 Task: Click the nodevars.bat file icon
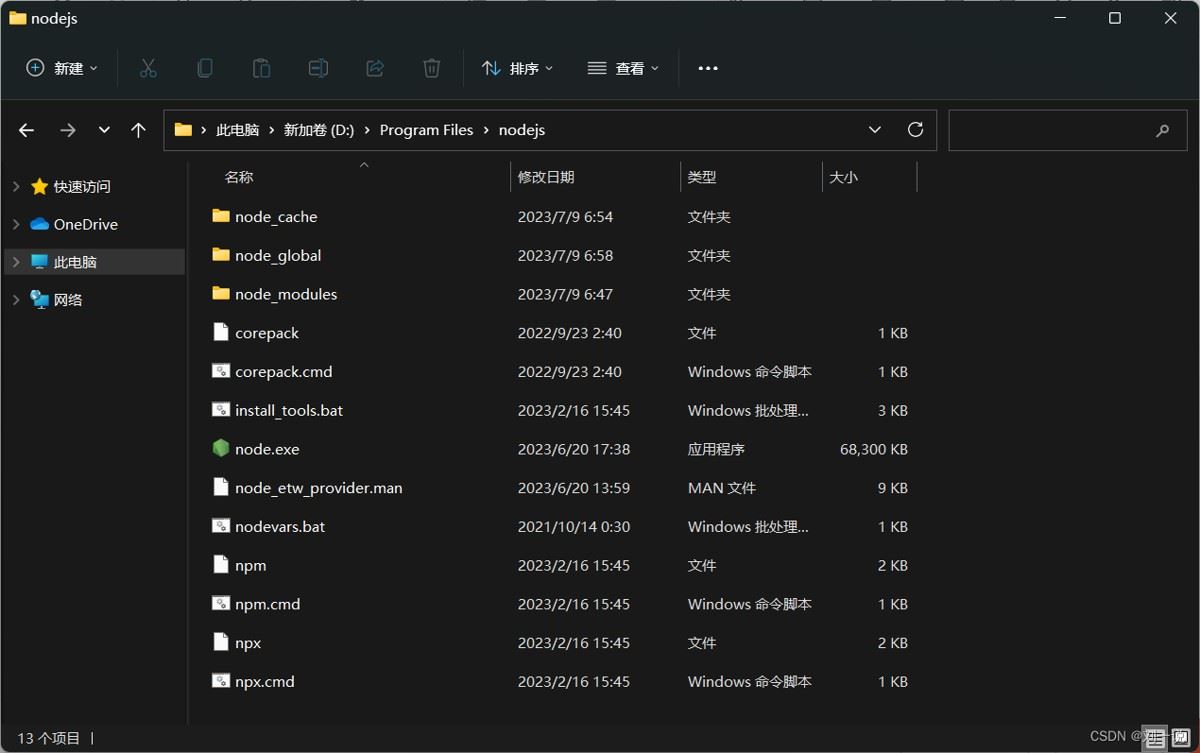tap(221, 526)
